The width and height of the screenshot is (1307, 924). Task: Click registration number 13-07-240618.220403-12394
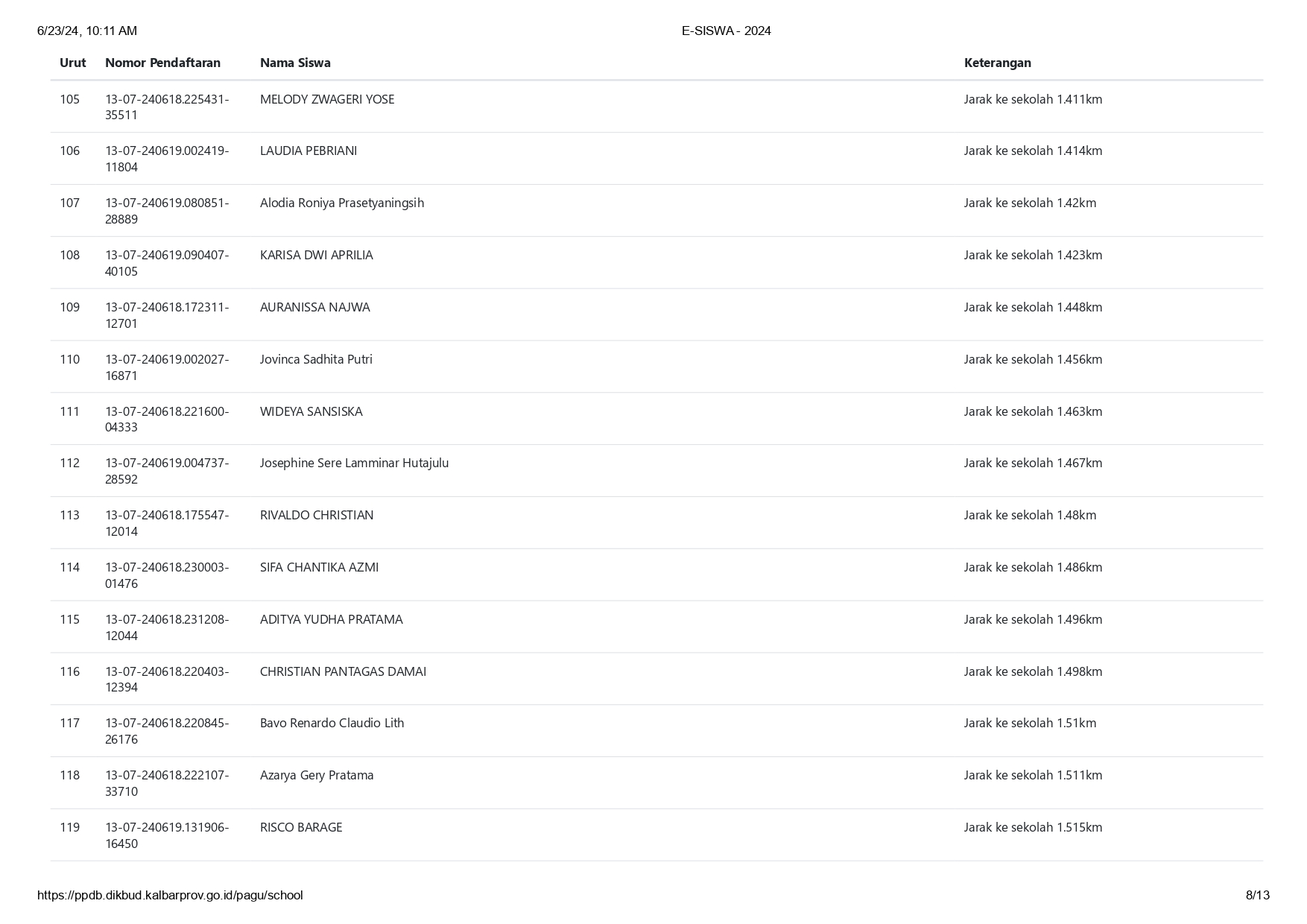tap(167, 679)
